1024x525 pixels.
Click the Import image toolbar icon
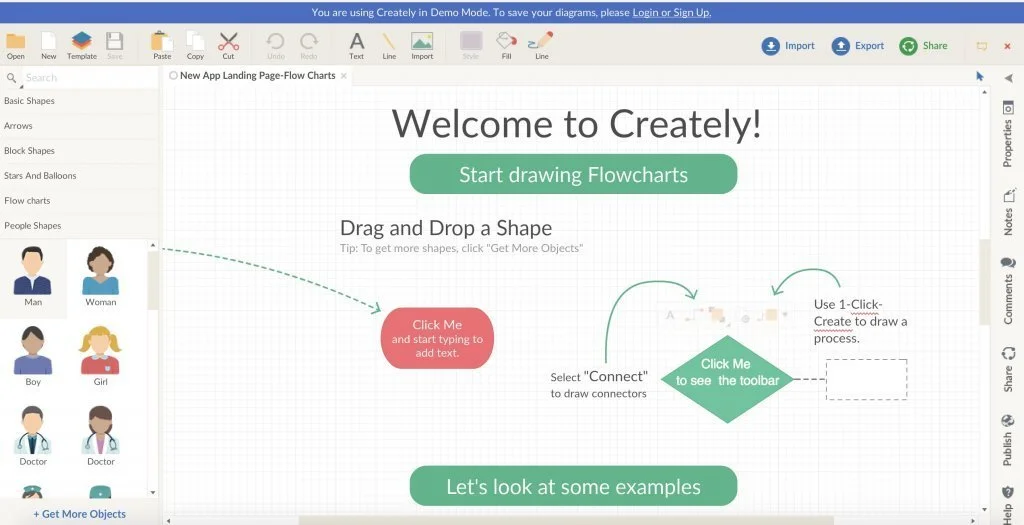pos(422,41)
